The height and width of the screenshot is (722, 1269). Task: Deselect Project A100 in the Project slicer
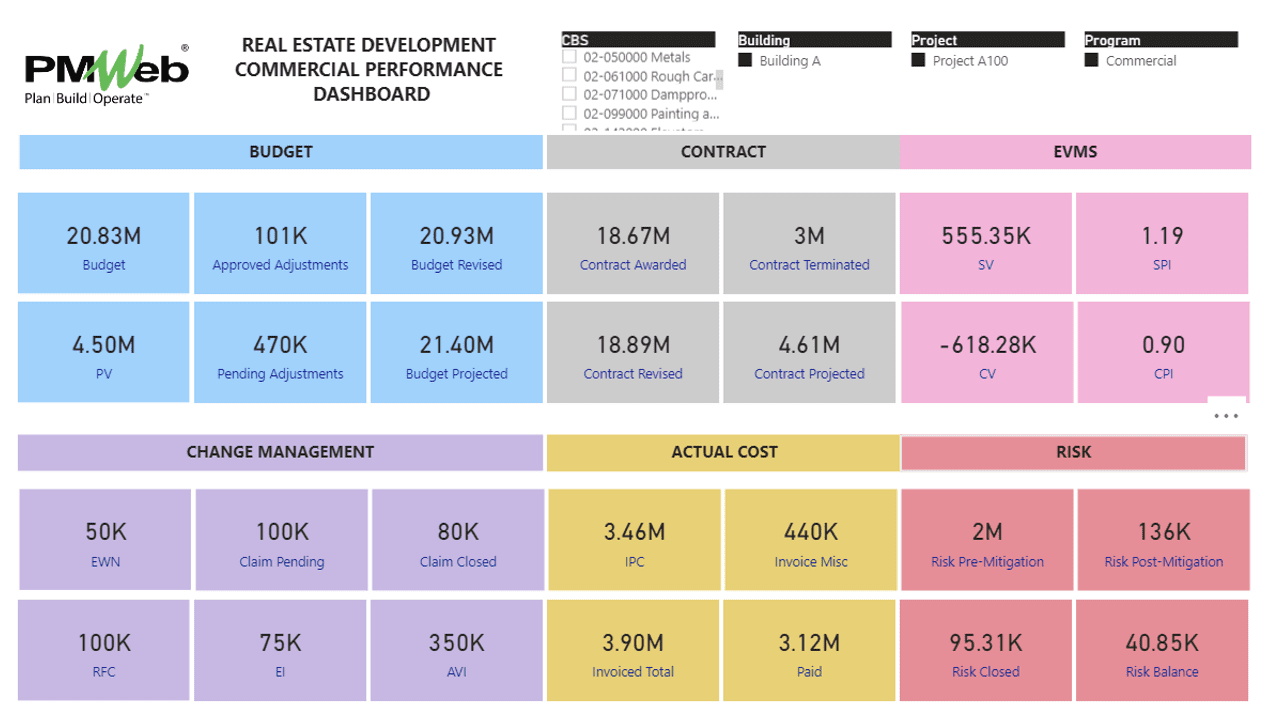[917, 60]
